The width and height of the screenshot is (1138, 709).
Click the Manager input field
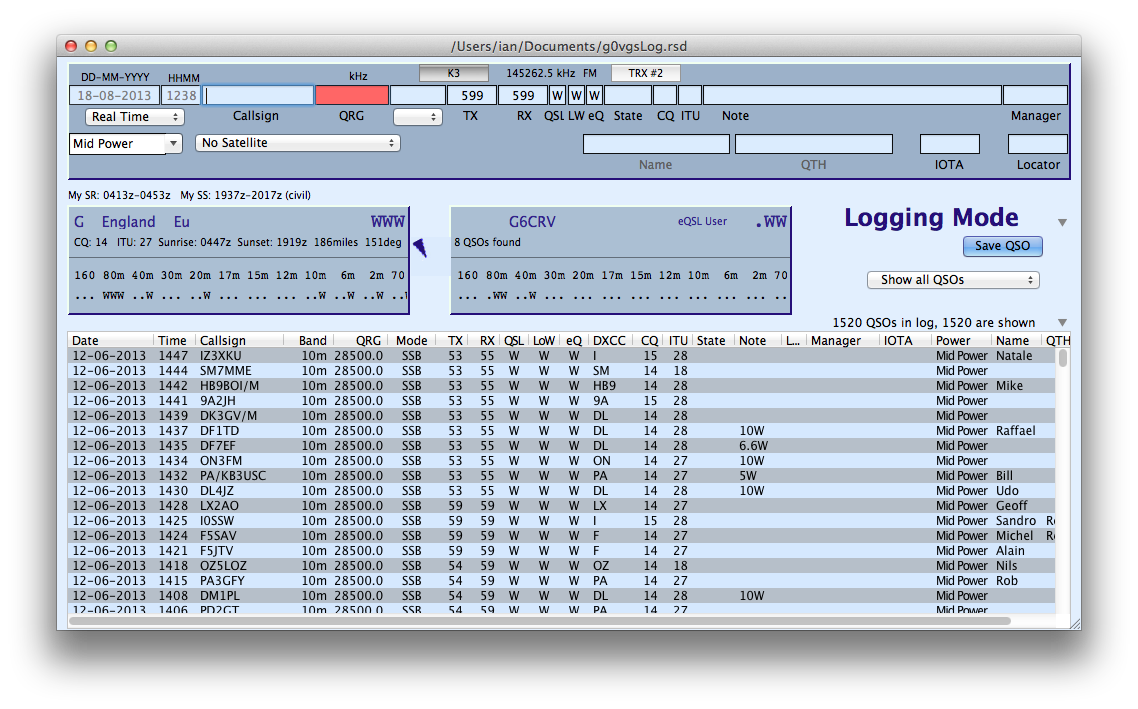point(1035,95)
